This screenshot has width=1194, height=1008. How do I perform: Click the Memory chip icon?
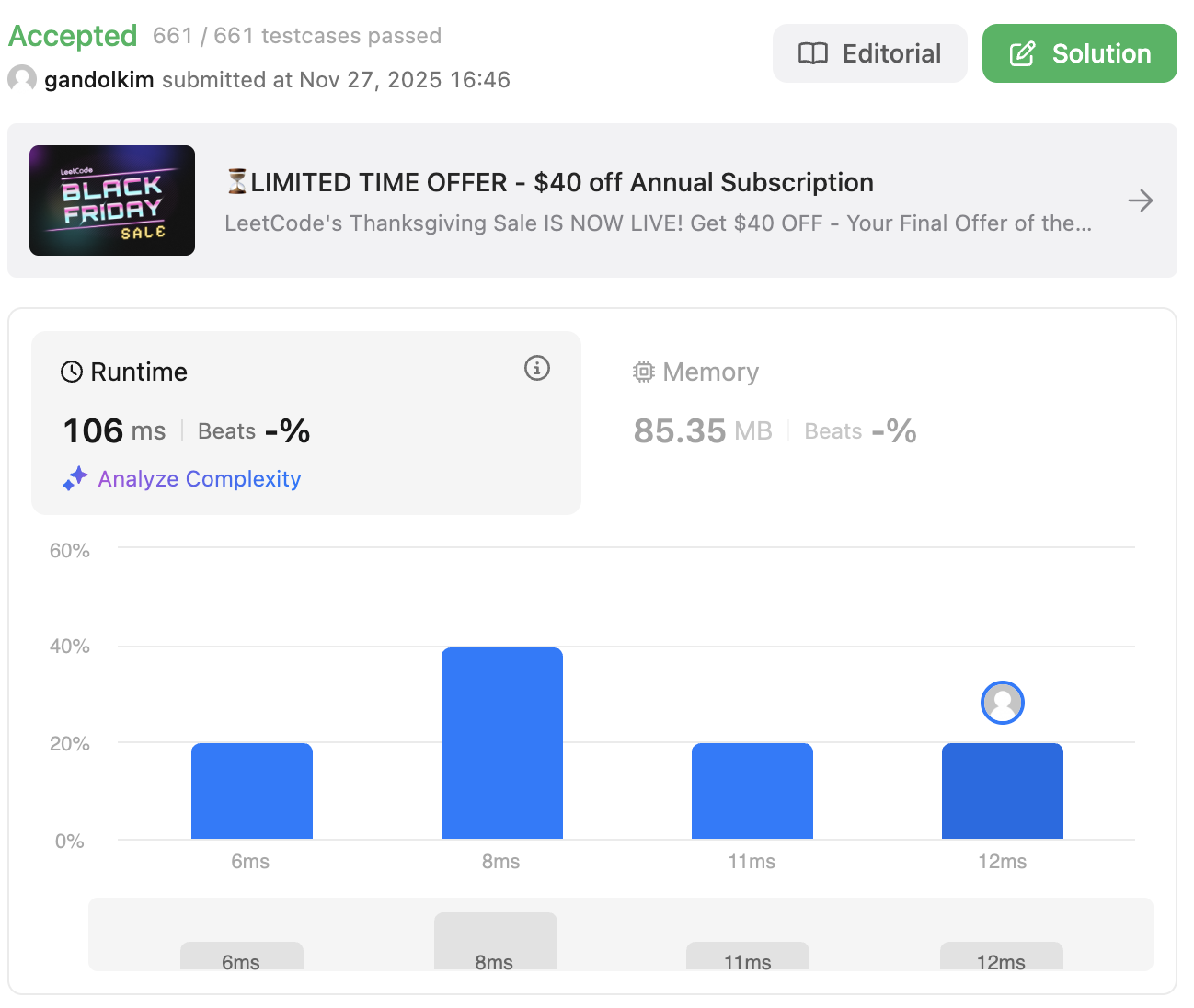point(644,372)
